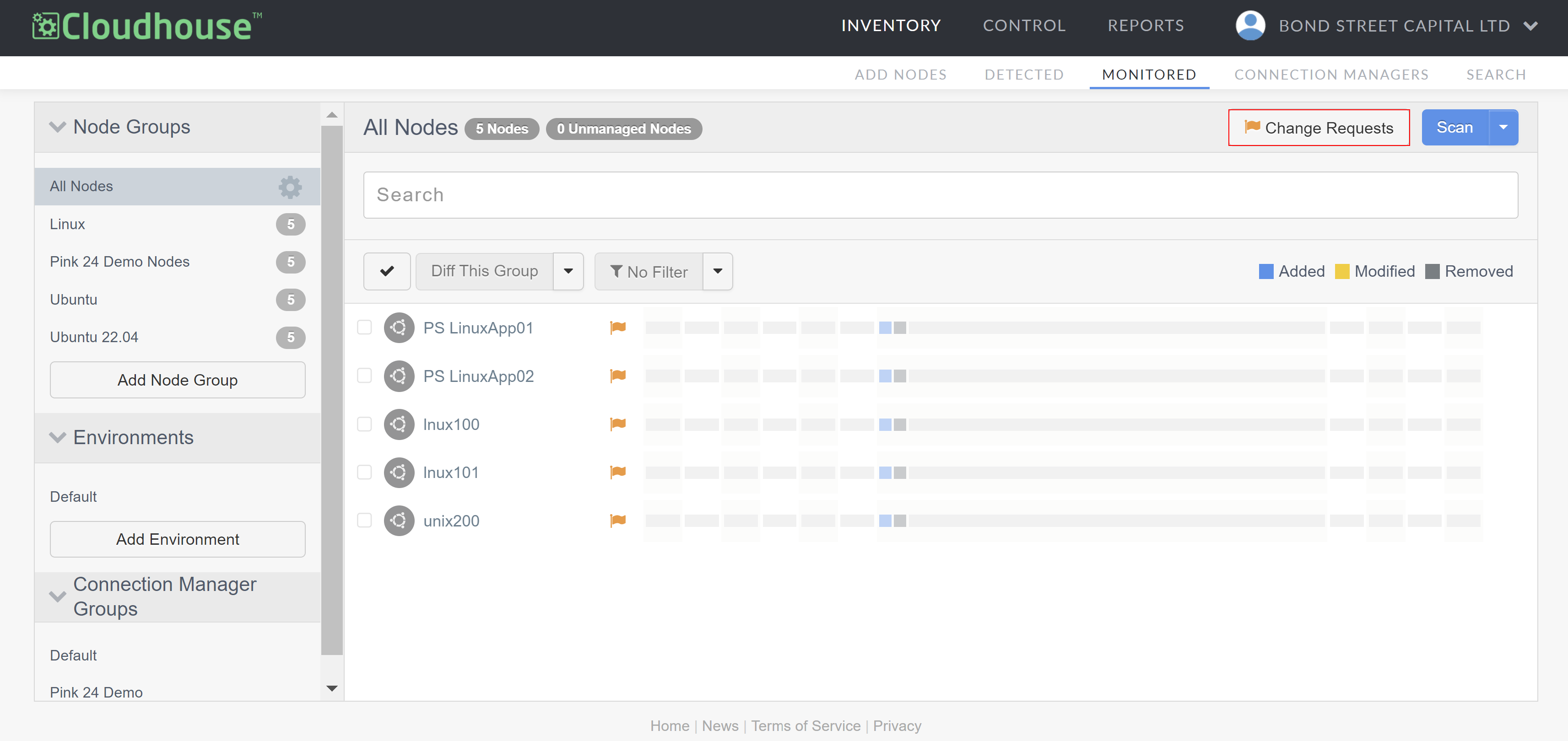1568x741 pixels.
Task: Switch to the Search tab
Action: point(1496,74)
